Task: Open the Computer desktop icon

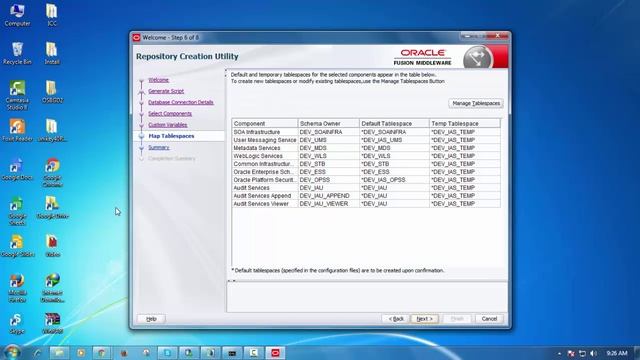Action: tap(17, 15)
